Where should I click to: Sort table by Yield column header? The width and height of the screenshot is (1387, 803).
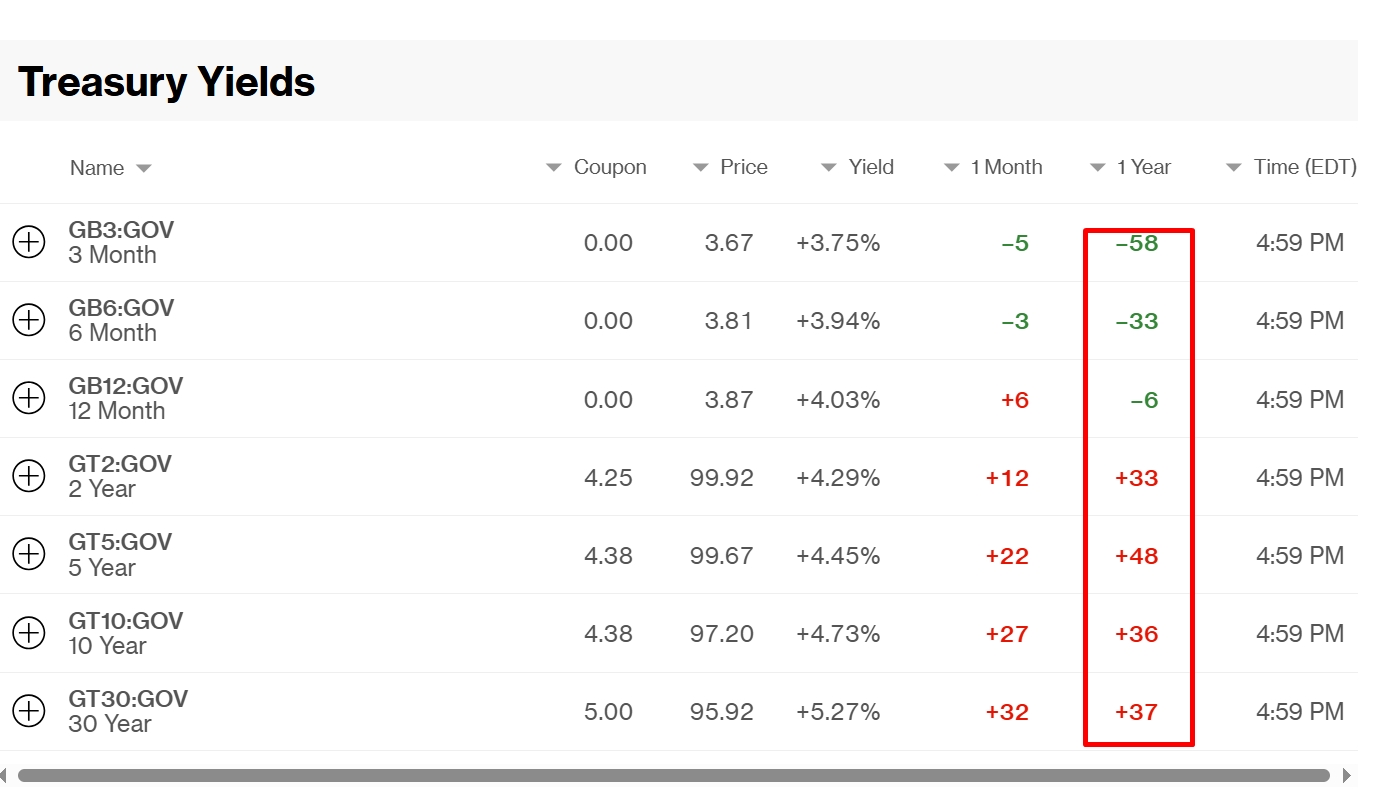(x=857, y=167)
